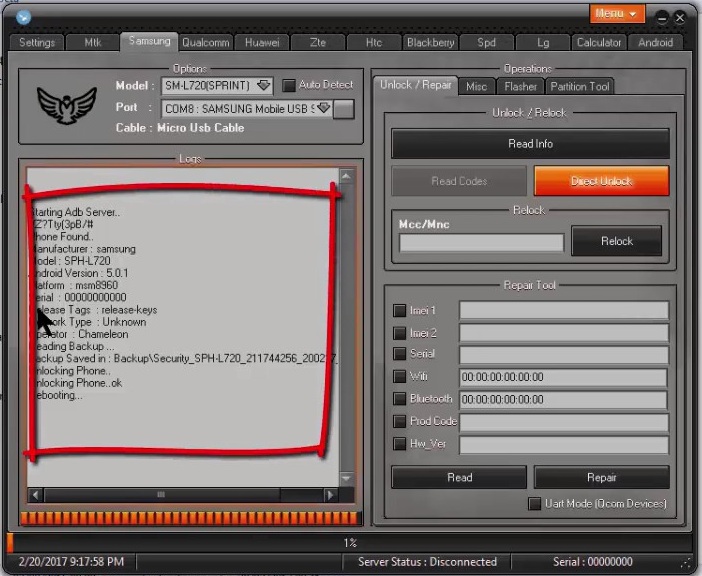Select the Unlock / Repair operations tab
Image resolution: width=702 pixels, height=576 pixels.
coord(415,85)
